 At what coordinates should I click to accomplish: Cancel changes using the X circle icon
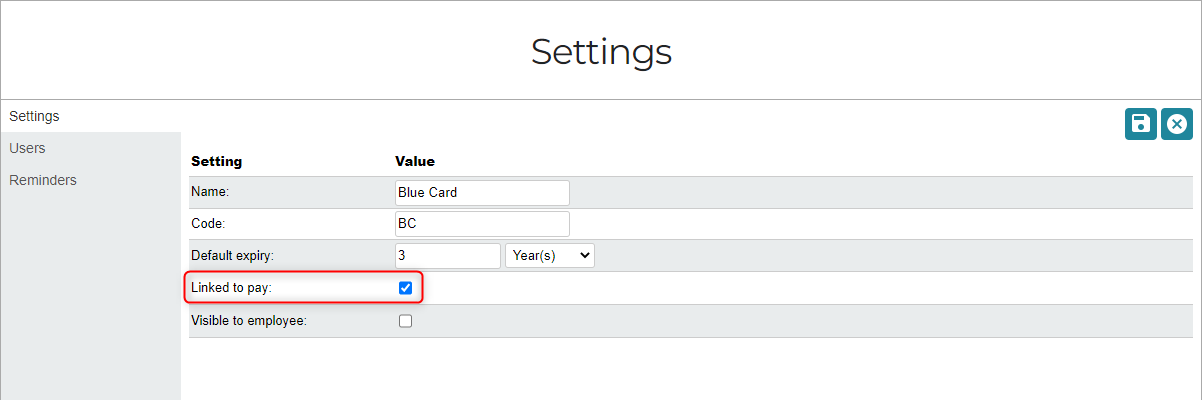[1177, 124]
